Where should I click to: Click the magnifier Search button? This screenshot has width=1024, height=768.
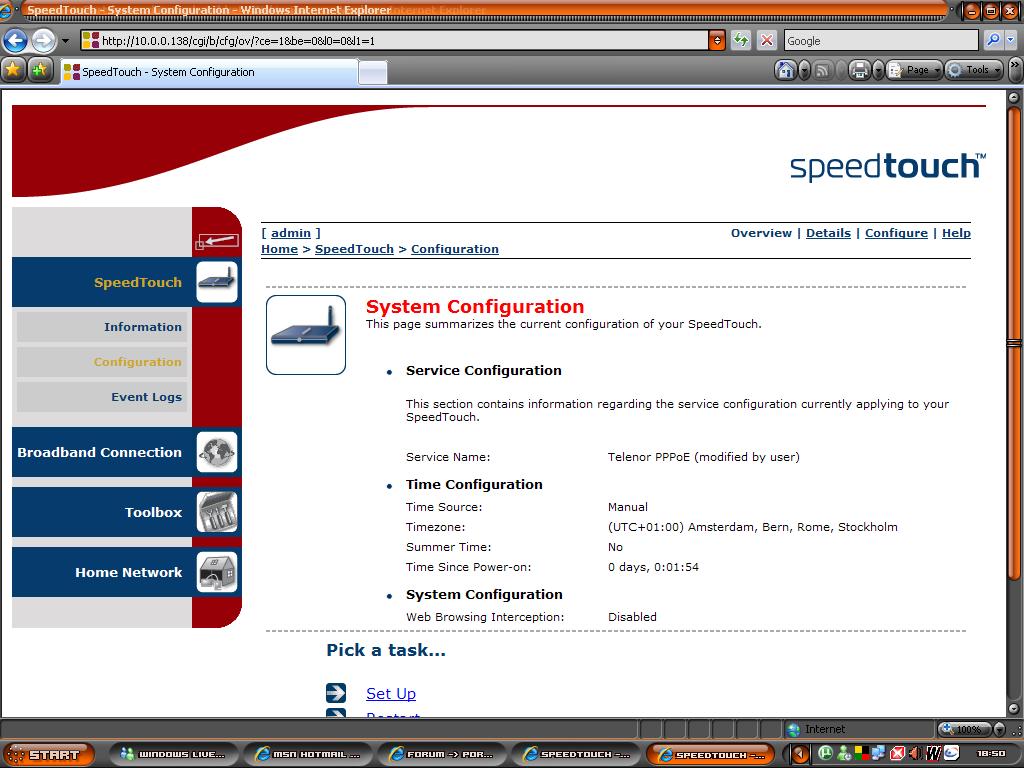coord(993,40)
